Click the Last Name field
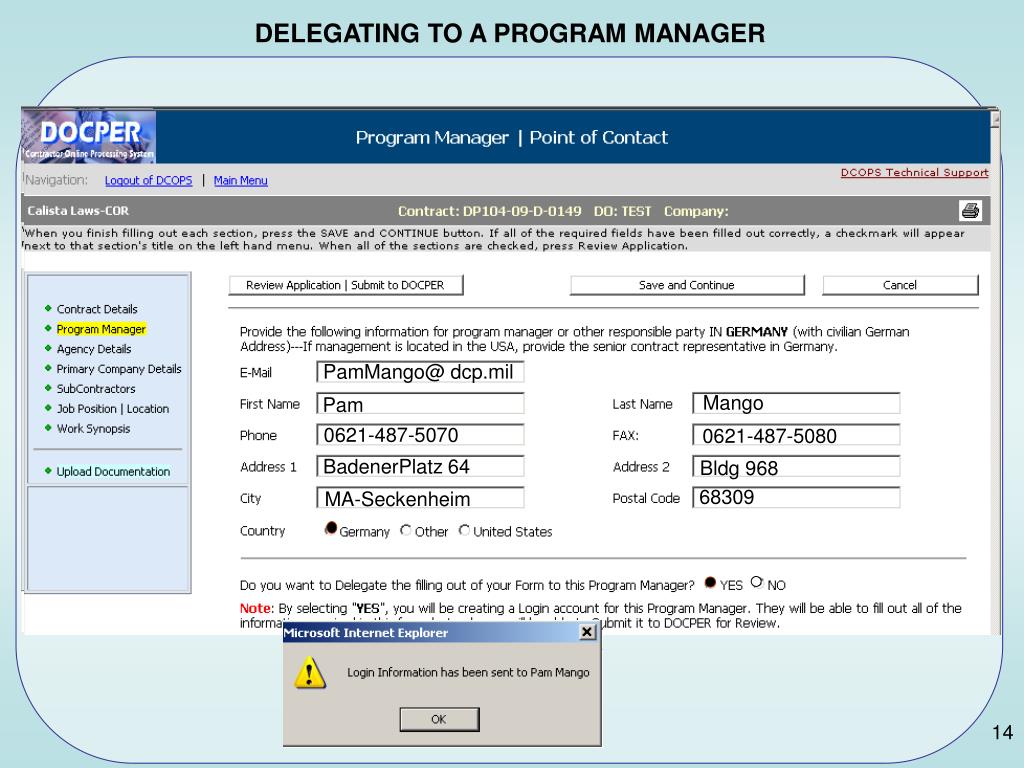This screenshot has height=768, width=1024. point(796,403)
